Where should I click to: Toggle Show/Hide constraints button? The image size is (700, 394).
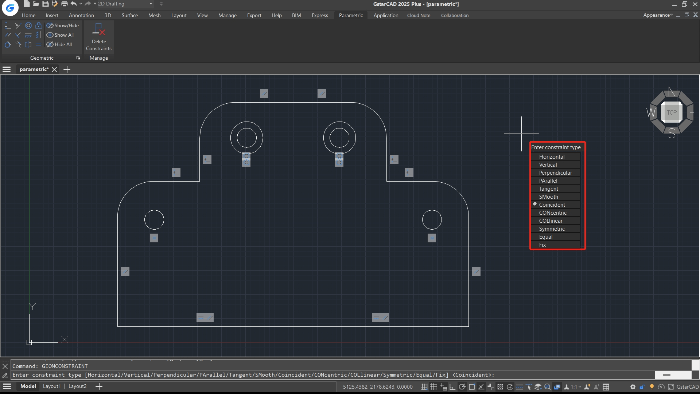62,25
